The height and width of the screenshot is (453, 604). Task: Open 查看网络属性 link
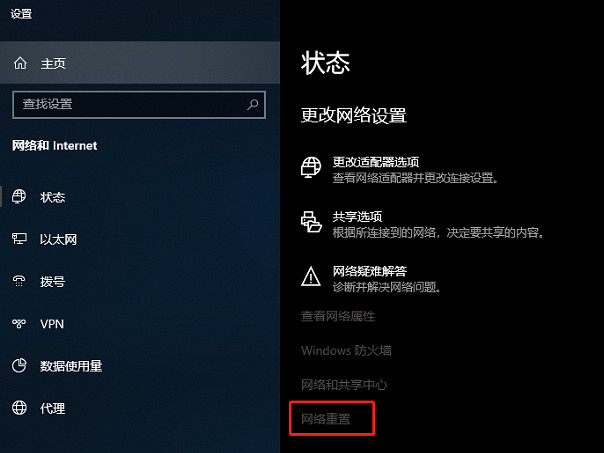tap(338, 316)
